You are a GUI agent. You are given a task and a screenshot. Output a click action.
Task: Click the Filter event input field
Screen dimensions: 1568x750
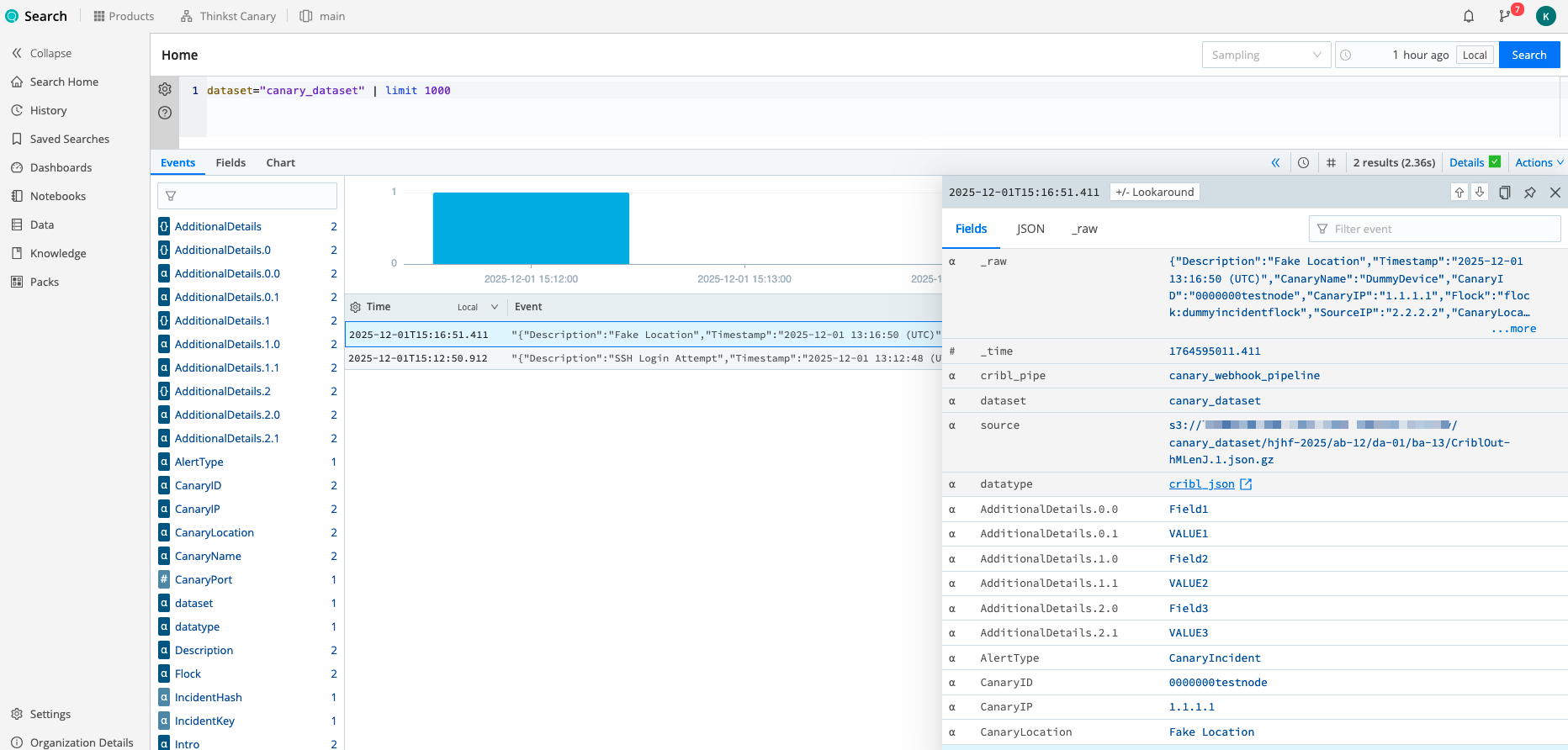(1442, 229)
